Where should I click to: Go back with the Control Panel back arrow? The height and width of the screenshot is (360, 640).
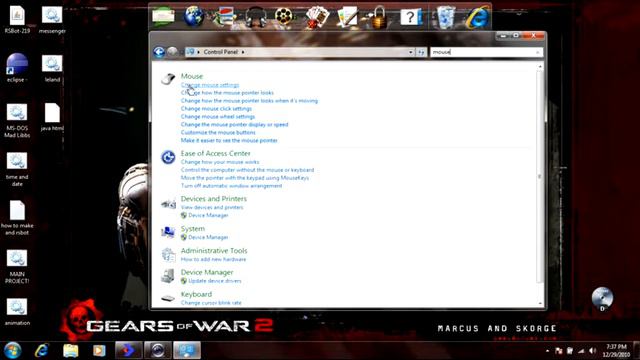[x=159, y=52]
